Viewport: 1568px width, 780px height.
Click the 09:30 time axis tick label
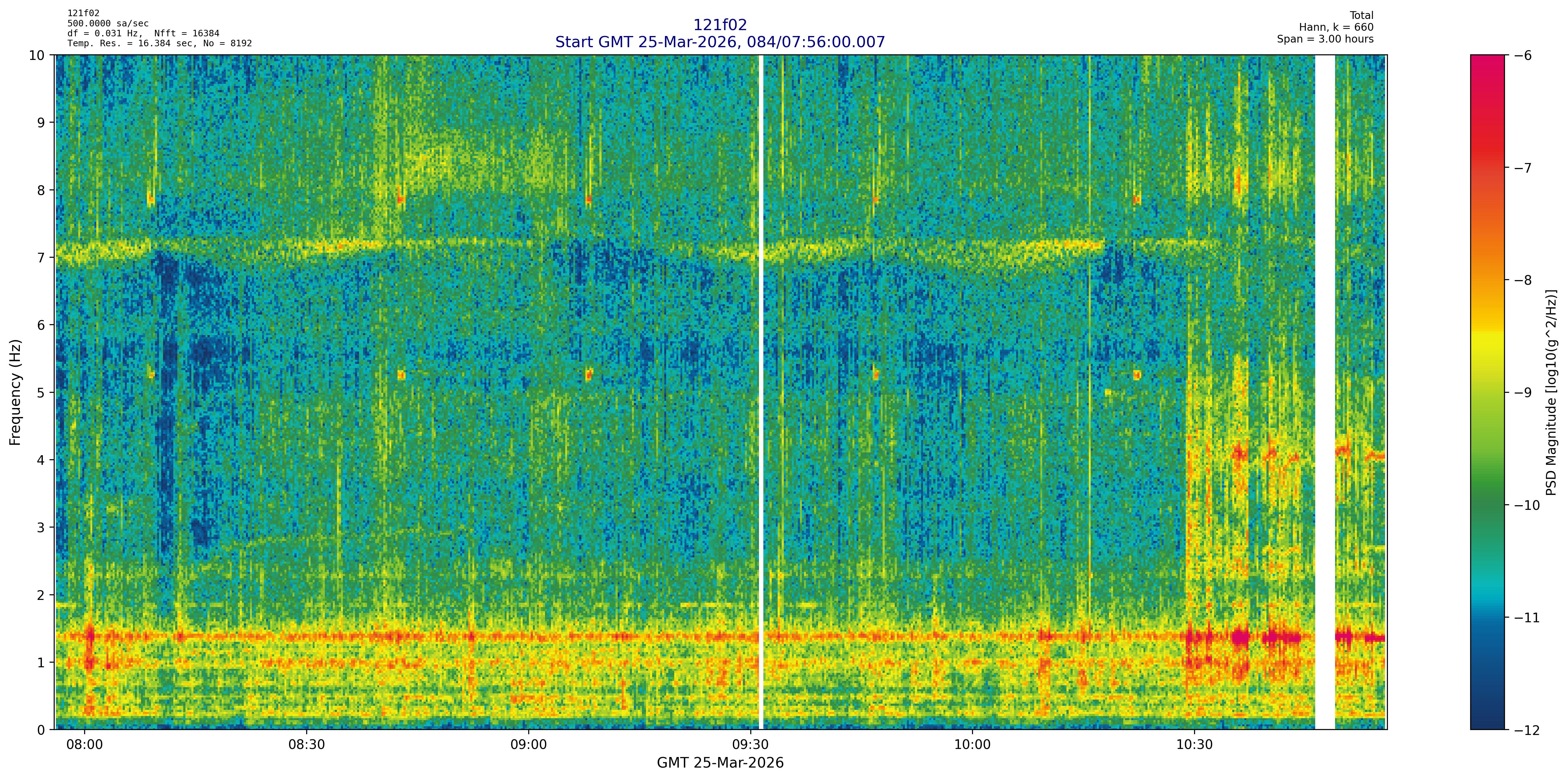pos(750,745)
